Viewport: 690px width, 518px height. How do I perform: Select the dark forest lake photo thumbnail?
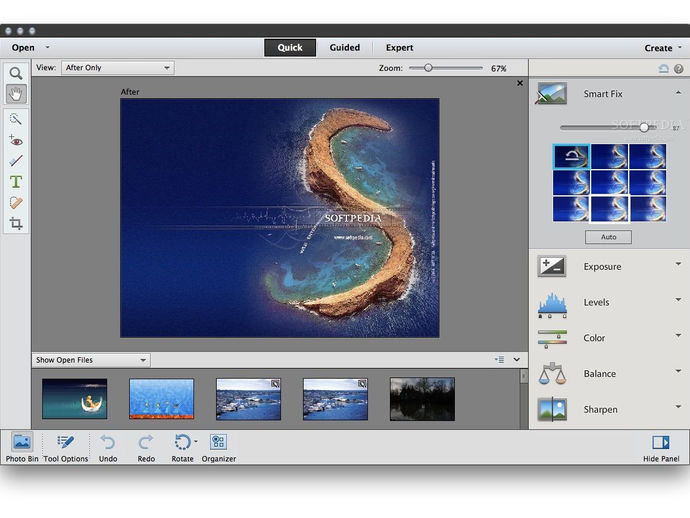point(422,399)
